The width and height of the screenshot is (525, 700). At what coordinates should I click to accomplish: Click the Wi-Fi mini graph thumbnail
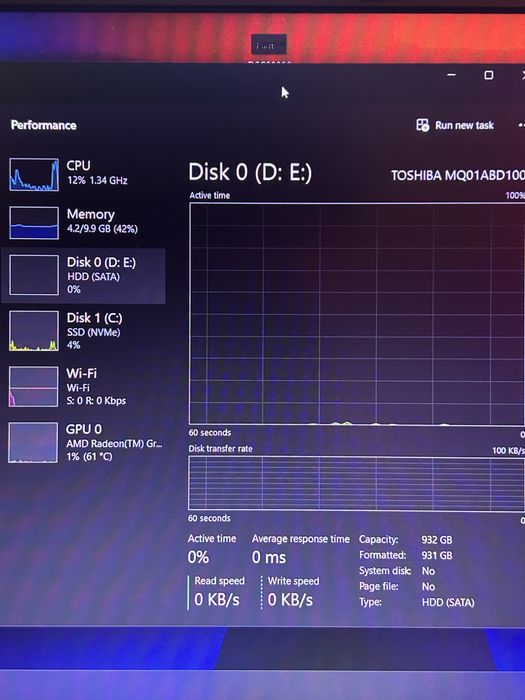pos(33,387)
